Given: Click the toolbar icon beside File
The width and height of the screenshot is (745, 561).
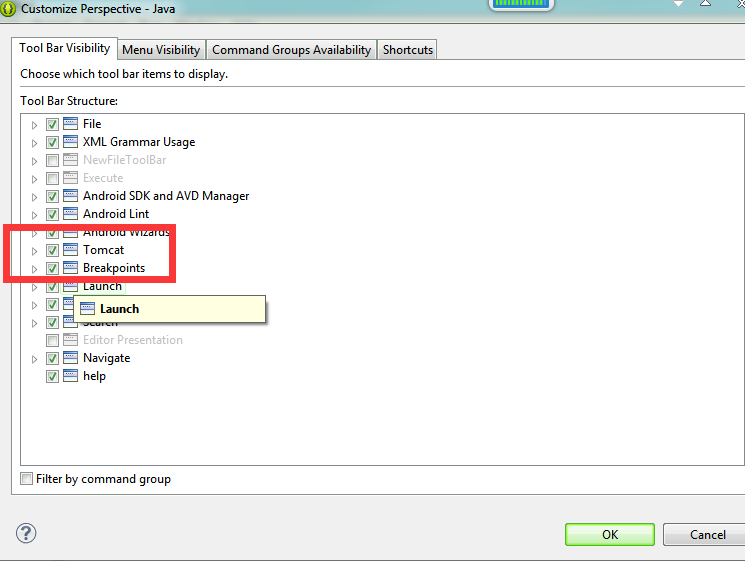Looking at the screenshot, I should 70,124.
